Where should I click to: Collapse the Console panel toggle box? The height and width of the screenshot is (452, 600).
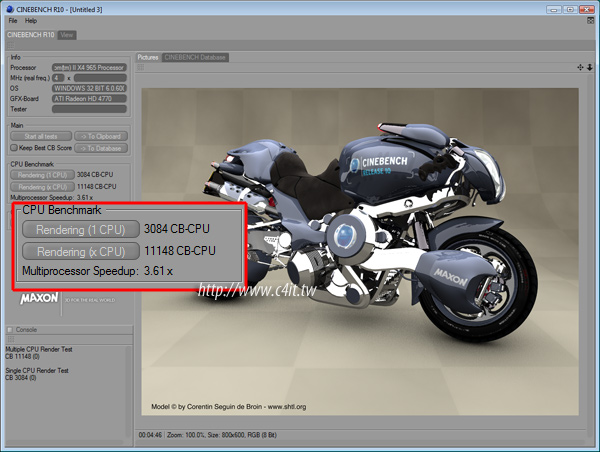click(9, 329)
